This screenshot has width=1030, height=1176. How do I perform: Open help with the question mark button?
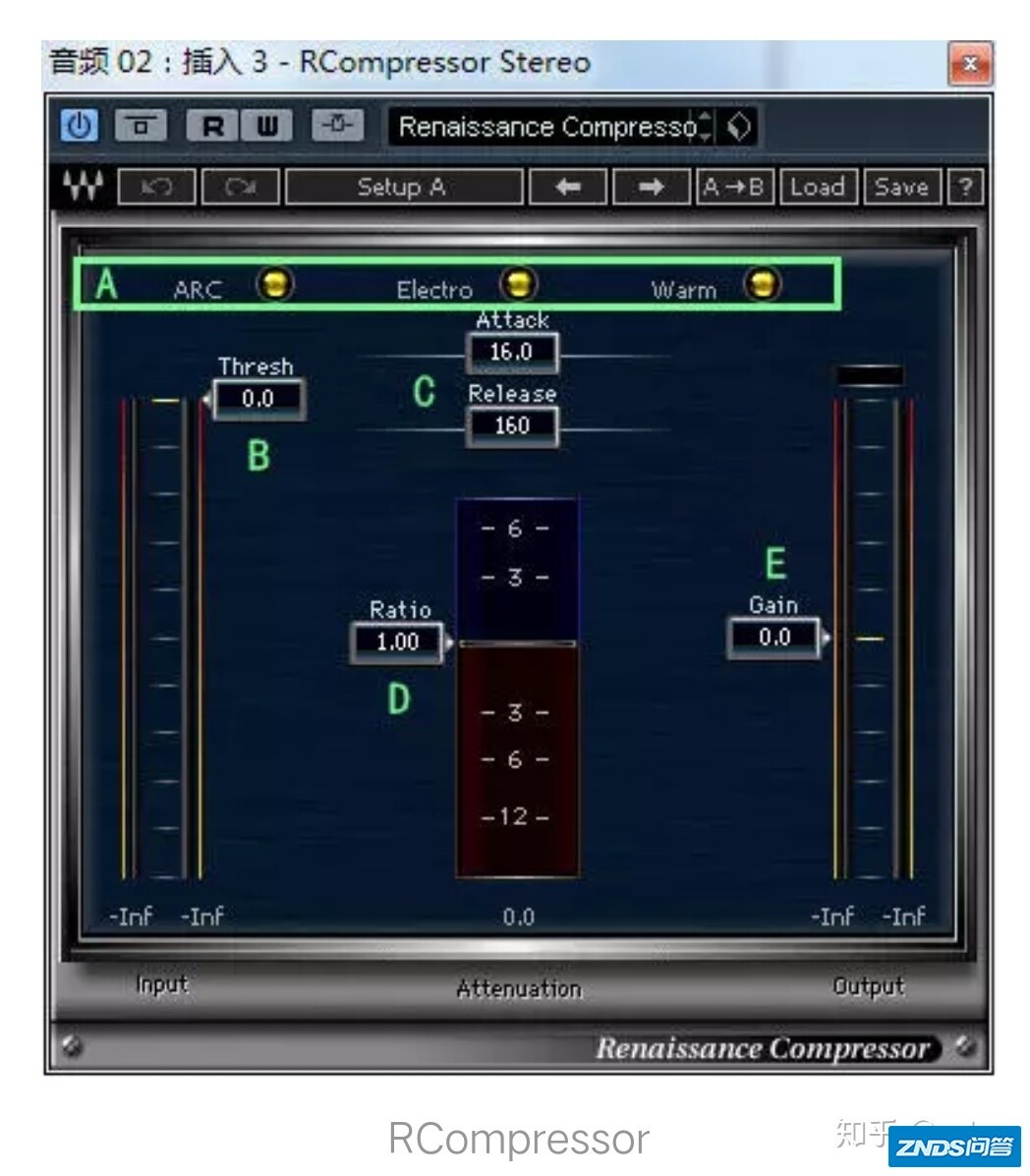pyautogui.click(x=965, y=186)
